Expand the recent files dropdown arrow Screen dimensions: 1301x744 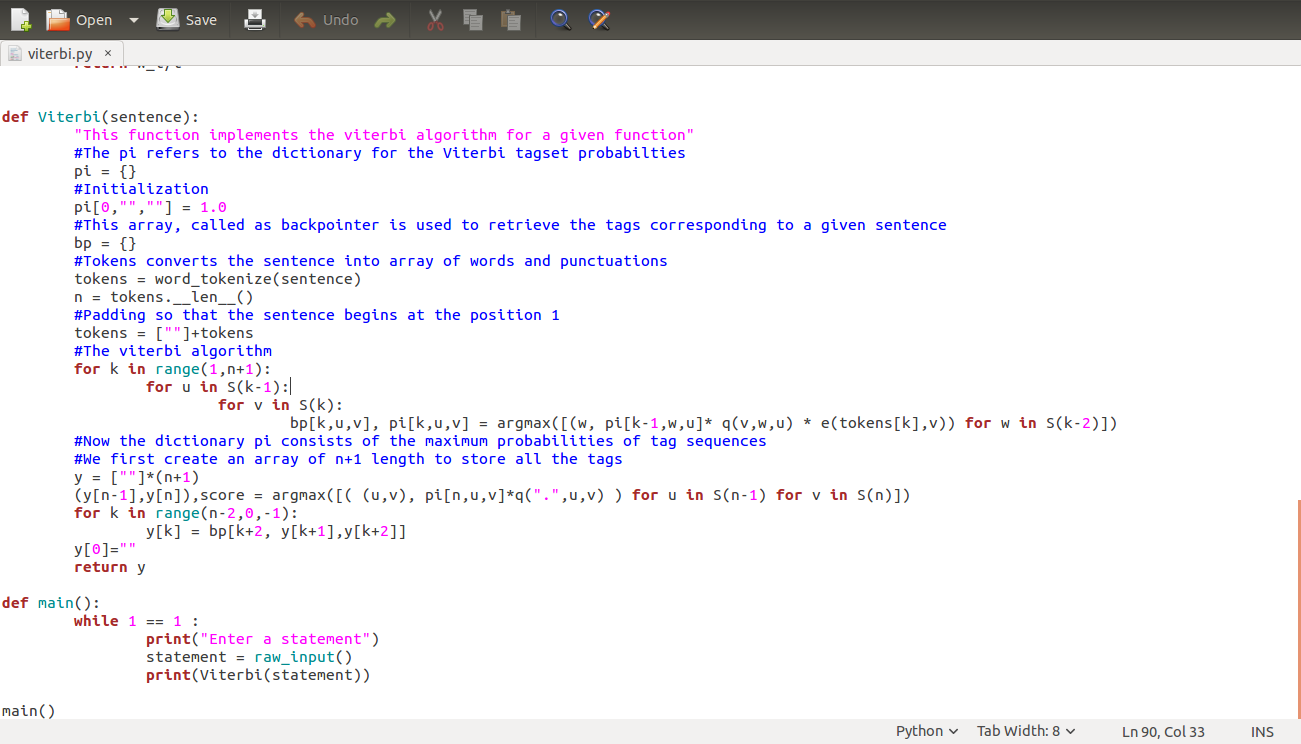(x=134, y=20)
